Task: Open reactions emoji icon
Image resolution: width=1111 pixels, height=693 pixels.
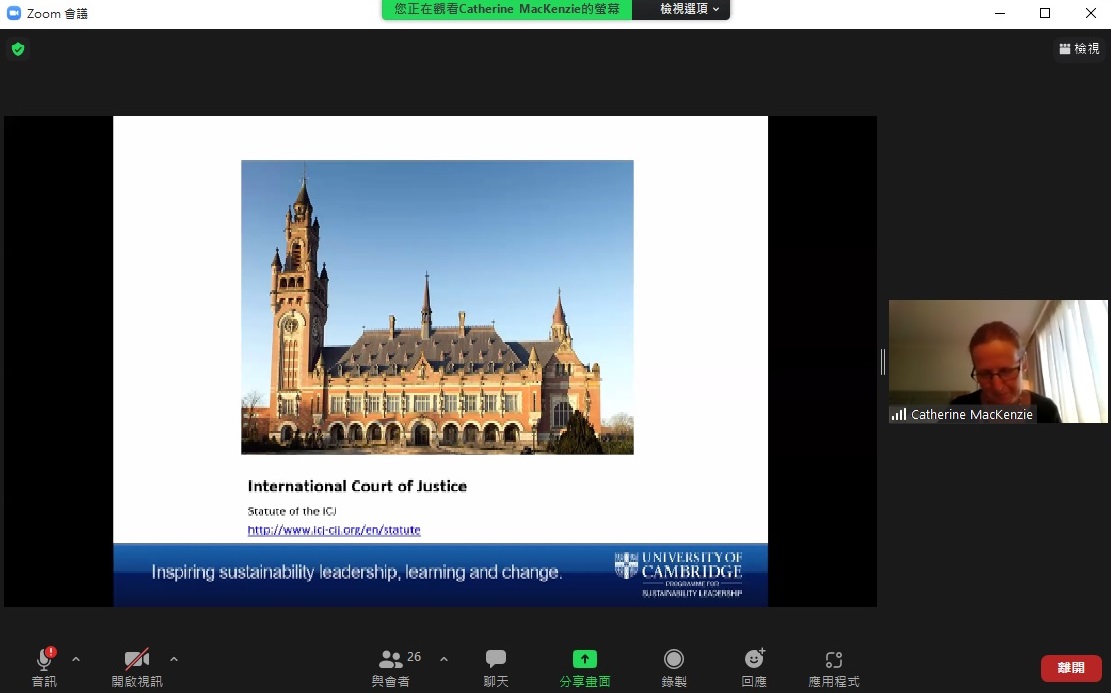Action: (x=754, y=659)
